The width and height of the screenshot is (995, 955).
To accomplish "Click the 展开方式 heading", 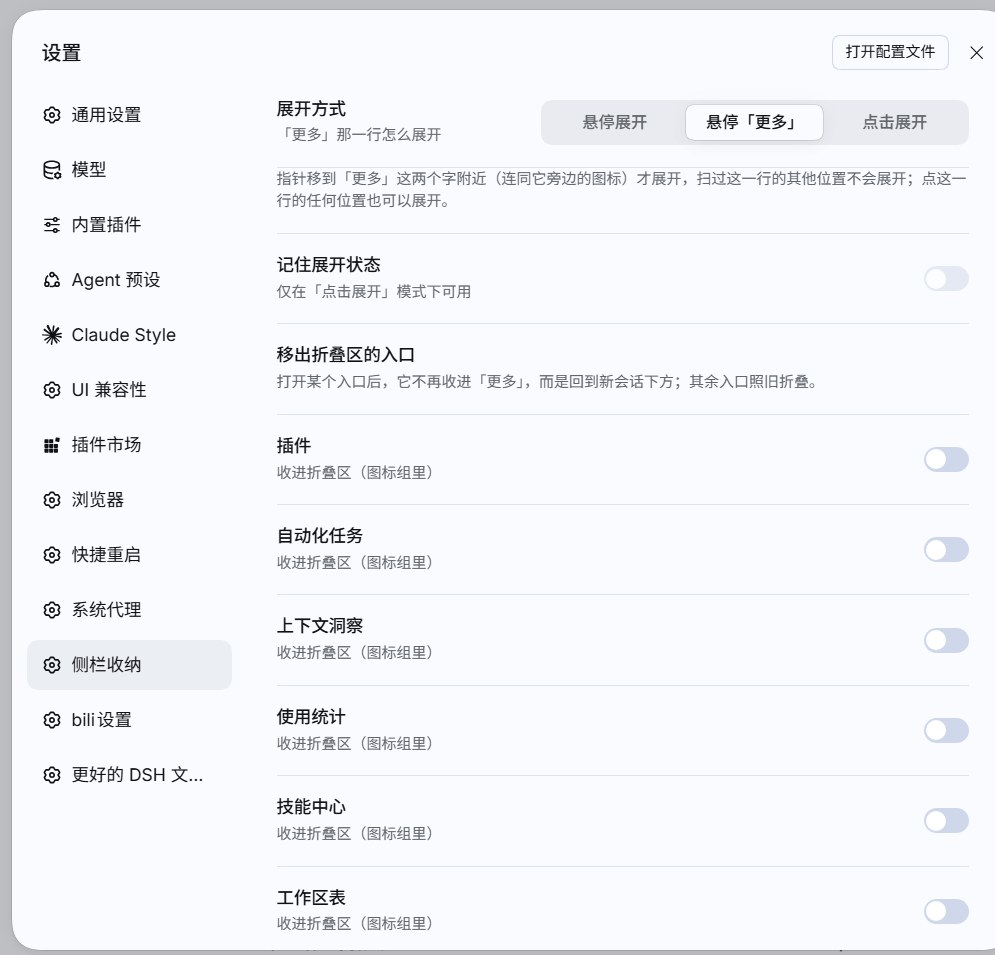I will (311, 109).
